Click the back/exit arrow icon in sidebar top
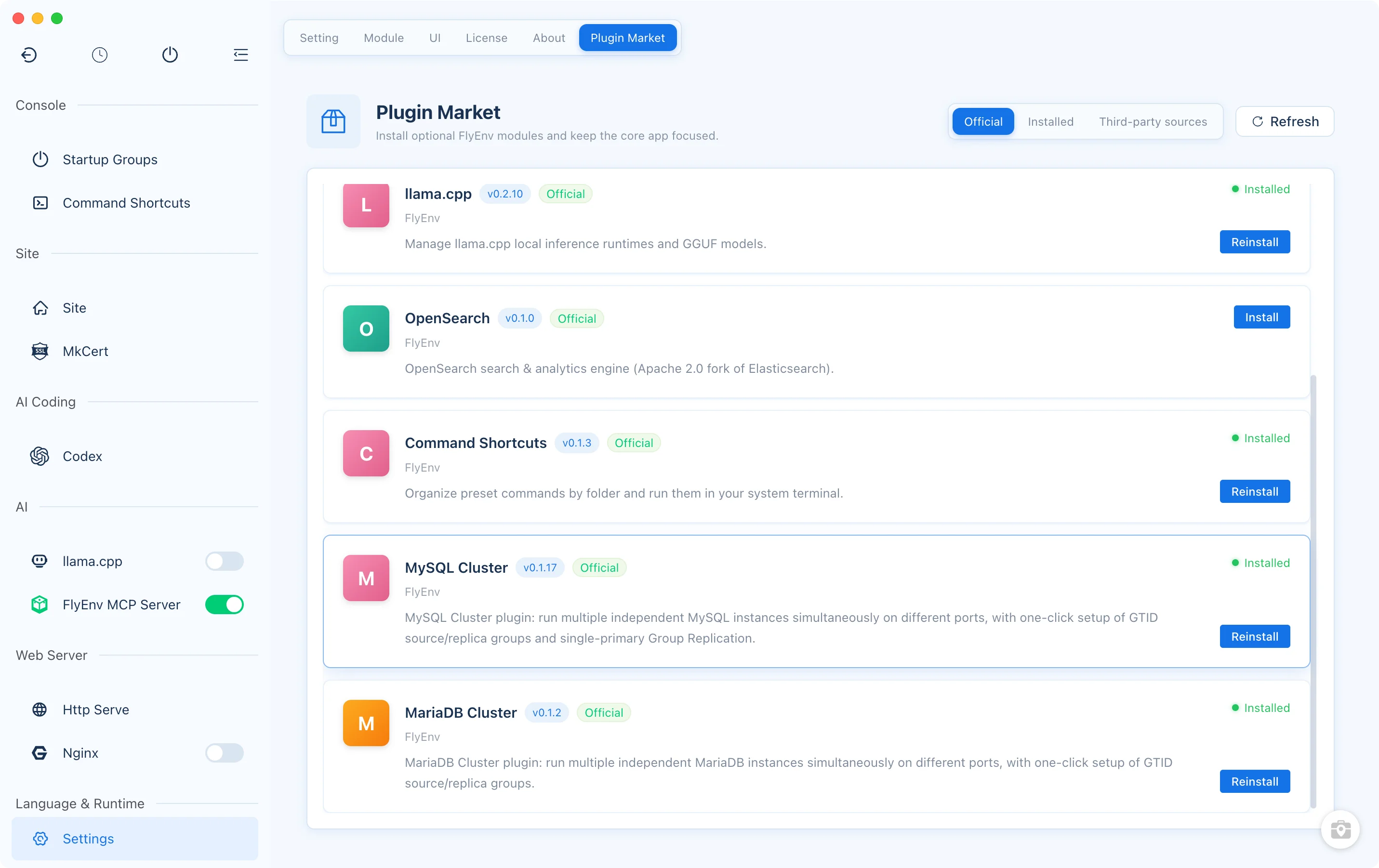 [29, 55]
